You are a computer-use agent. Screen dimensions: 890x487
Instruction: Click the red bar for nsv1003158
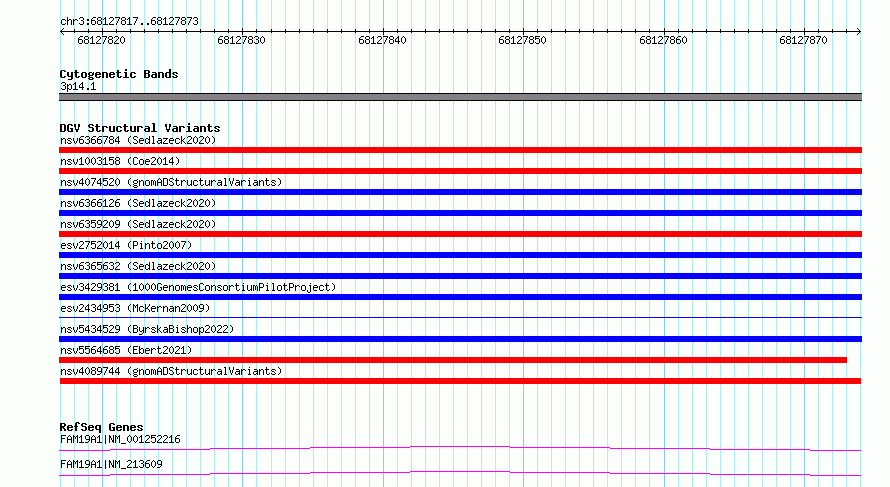[460, 171]
